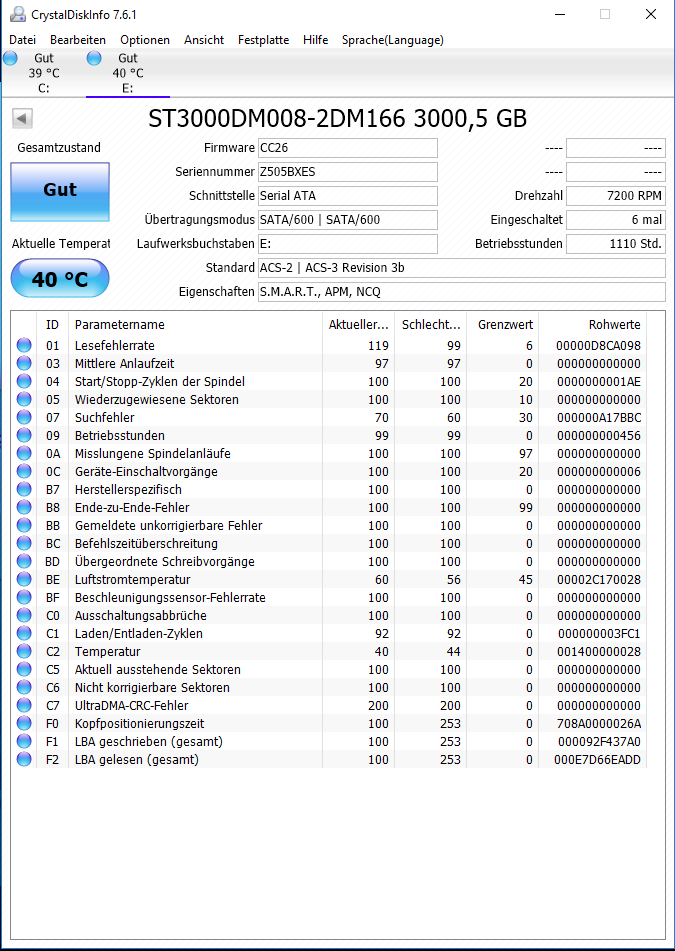Click the status orb of Start/Stopp-Zyklen der Spindel row

(x=24, y=381)
